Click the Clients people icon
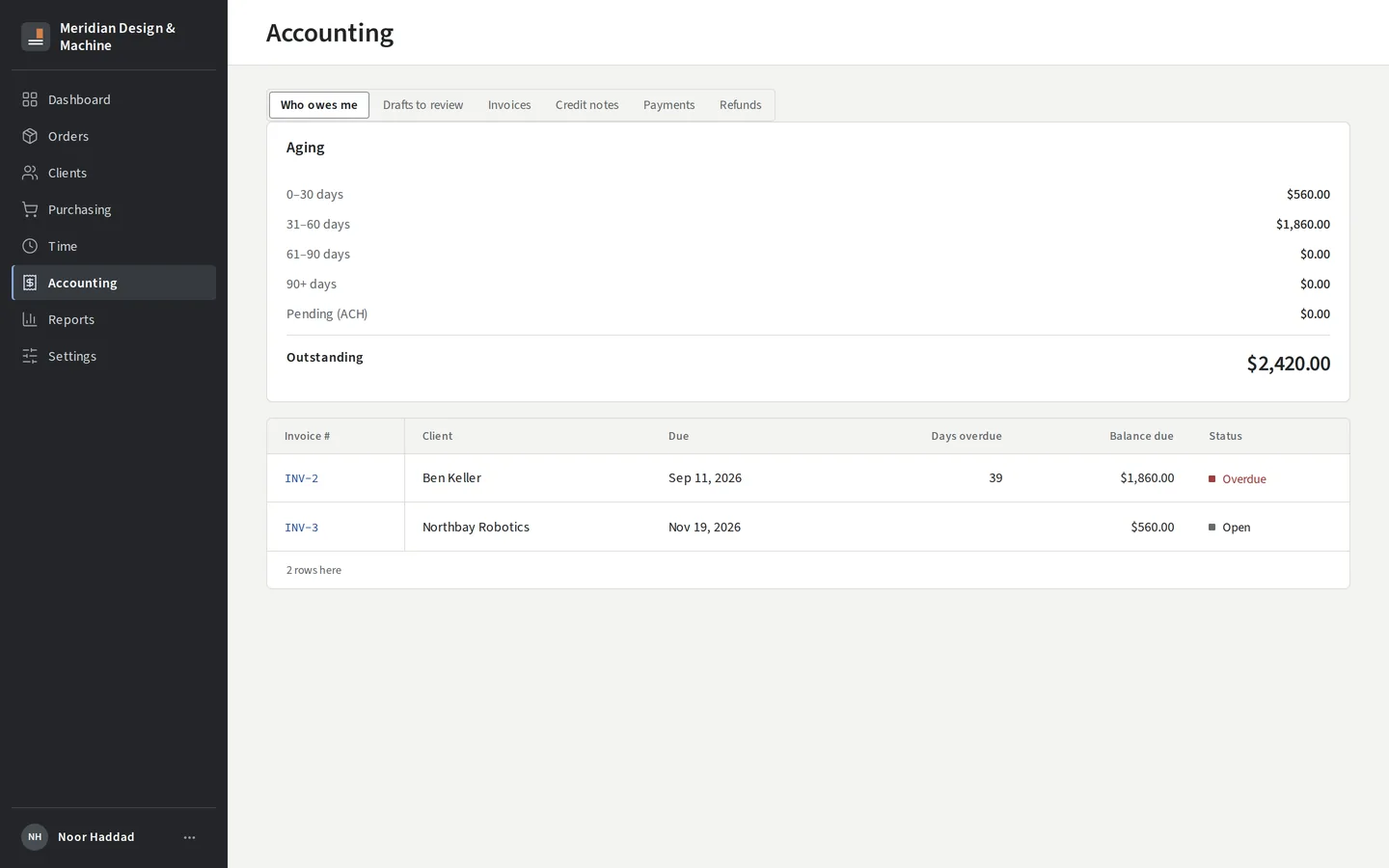Screen dimensions: 1389x868 click(30, 173)
